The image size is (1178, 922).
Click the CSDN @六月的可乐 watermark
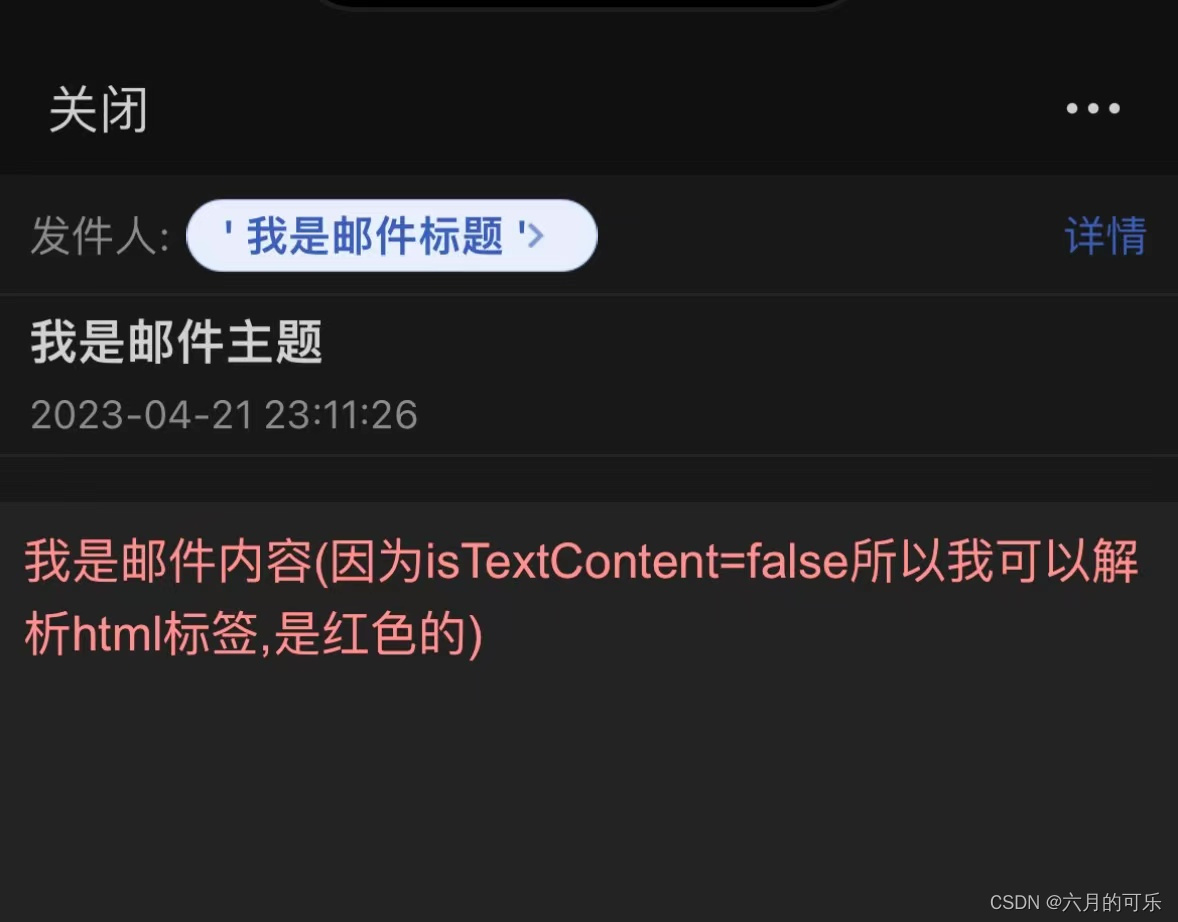(x=1076, y=902)
